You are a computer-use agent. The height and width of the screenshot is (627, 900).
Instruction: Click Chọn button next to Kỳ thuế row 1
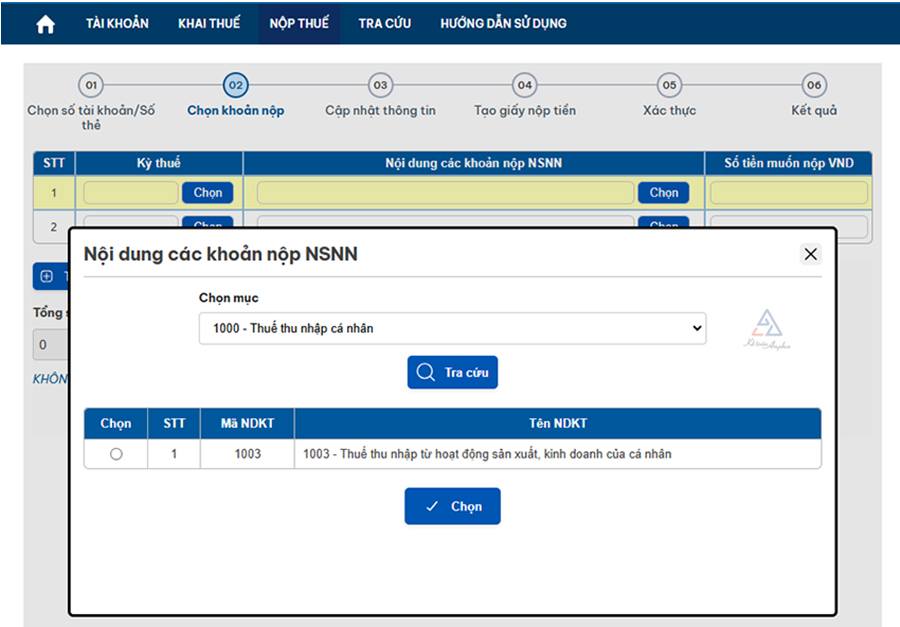tap(208, 193)
